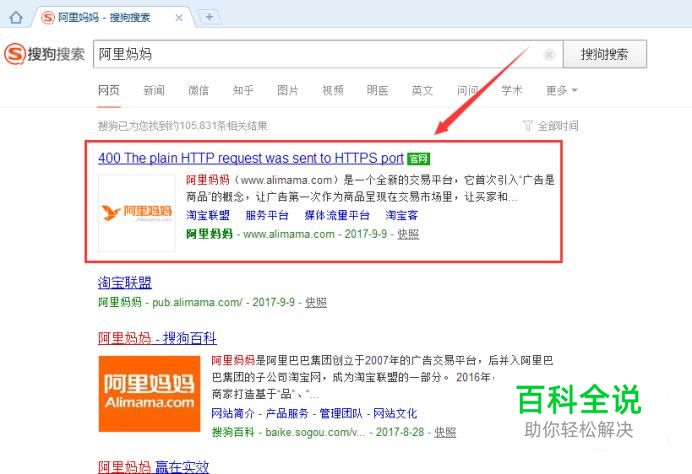This screenshot has width=692, height=474.
Task: Select the 网页 tab
Action: 109,90
